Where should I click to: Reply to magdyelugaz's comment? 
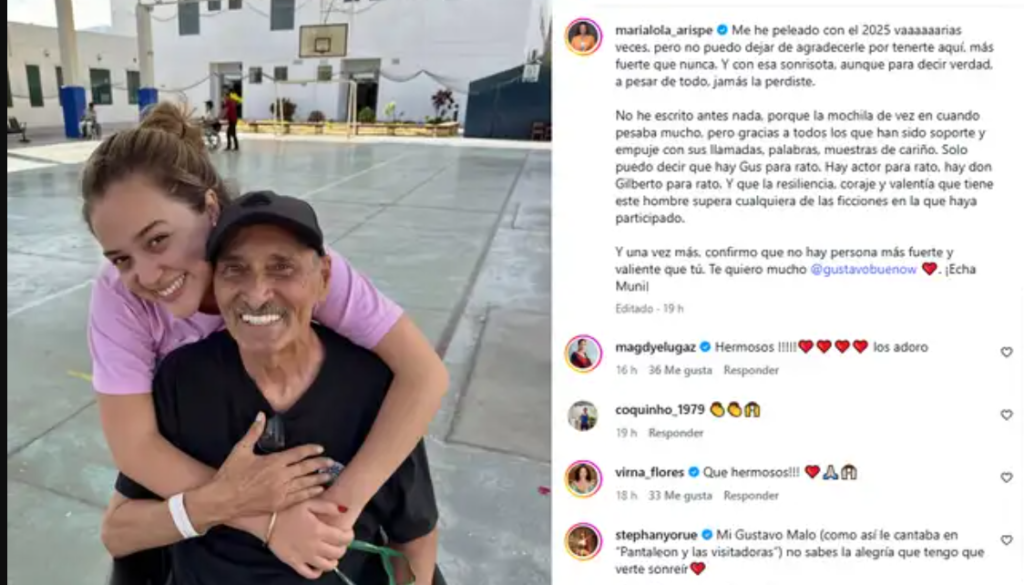coord(751,370)
